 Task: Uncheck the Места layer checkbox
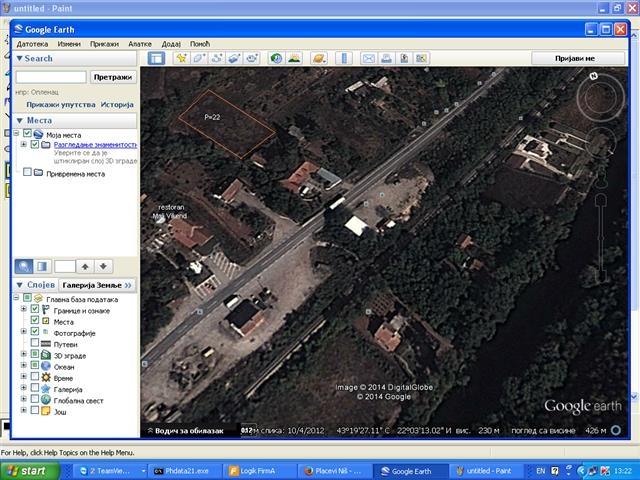35,320
